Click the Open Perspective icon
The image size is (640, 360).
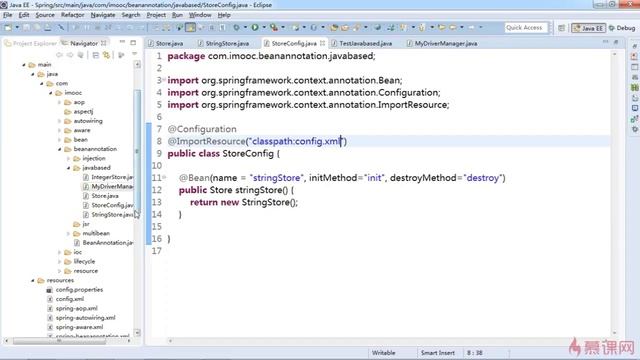(562, 28)
